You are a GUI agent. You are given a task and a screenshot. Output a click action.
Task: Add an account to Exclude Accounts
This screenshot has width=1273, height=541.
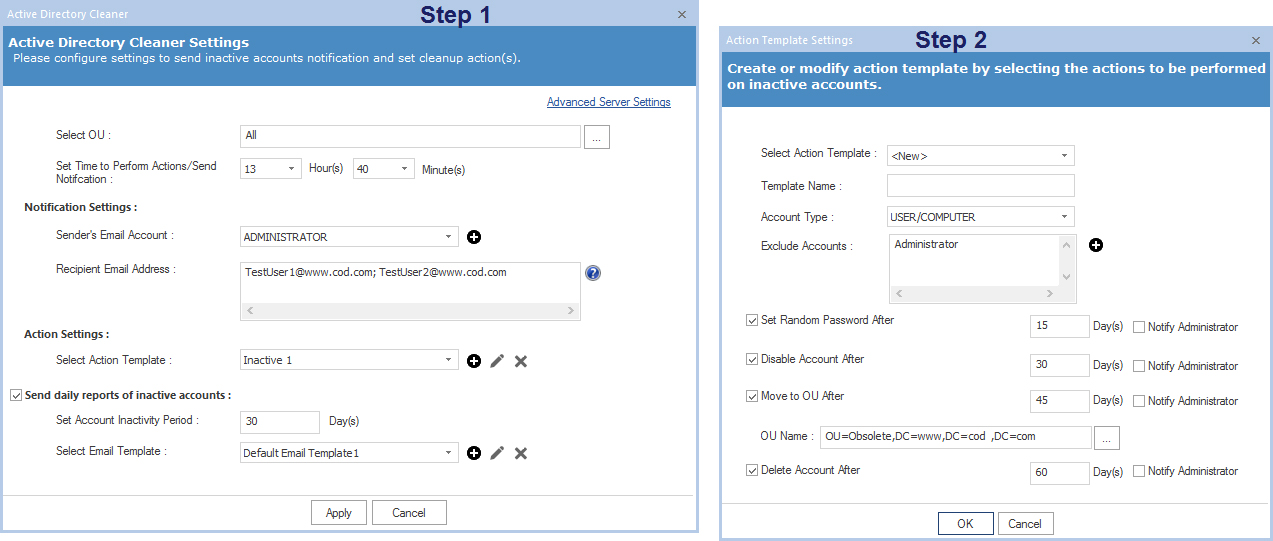[x=1096, y=245]
